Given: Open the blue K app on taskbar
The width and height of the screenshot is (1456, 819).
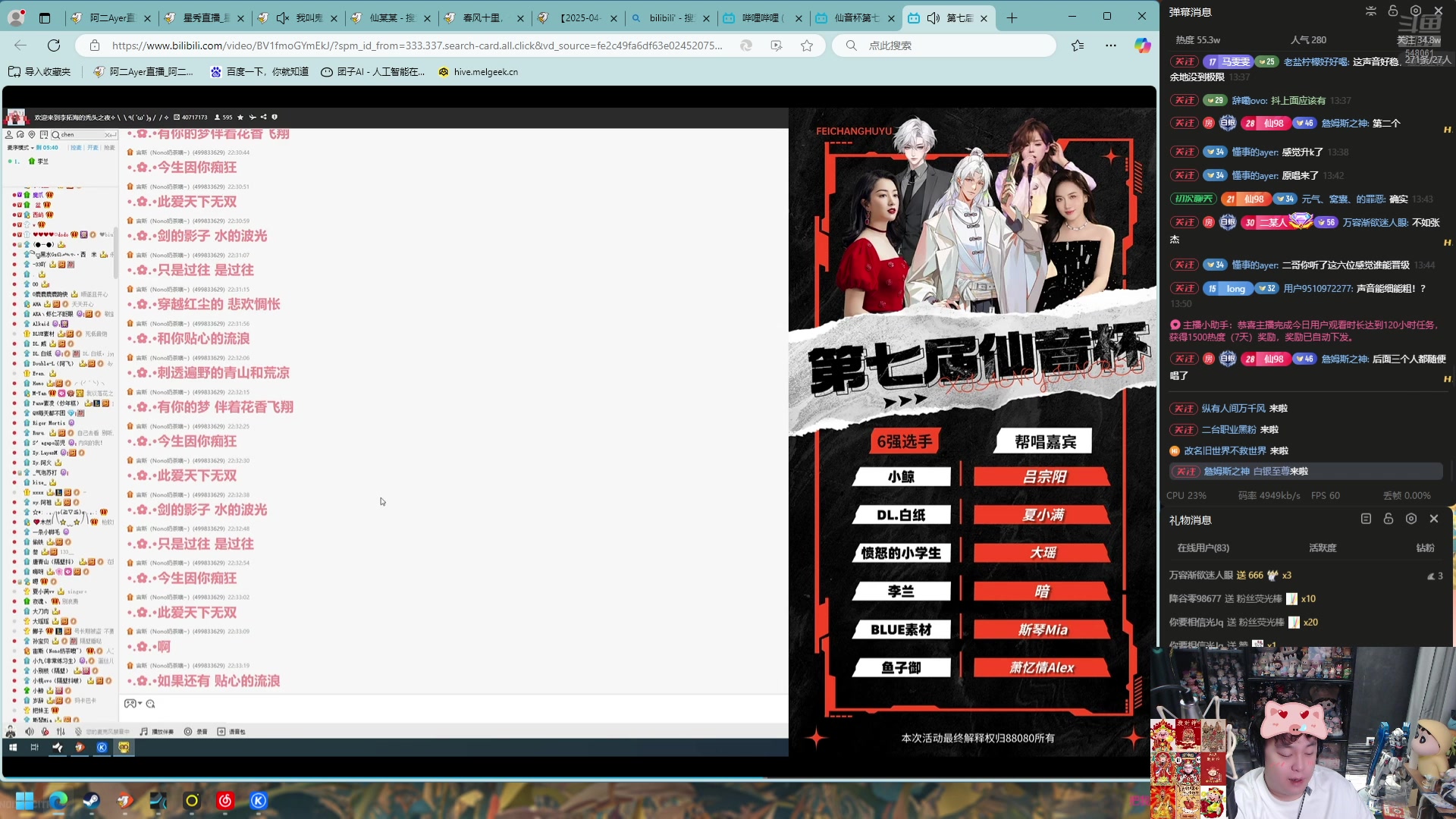Looking at the screenshot, I should pyautogui.click(x=259, y=801).
